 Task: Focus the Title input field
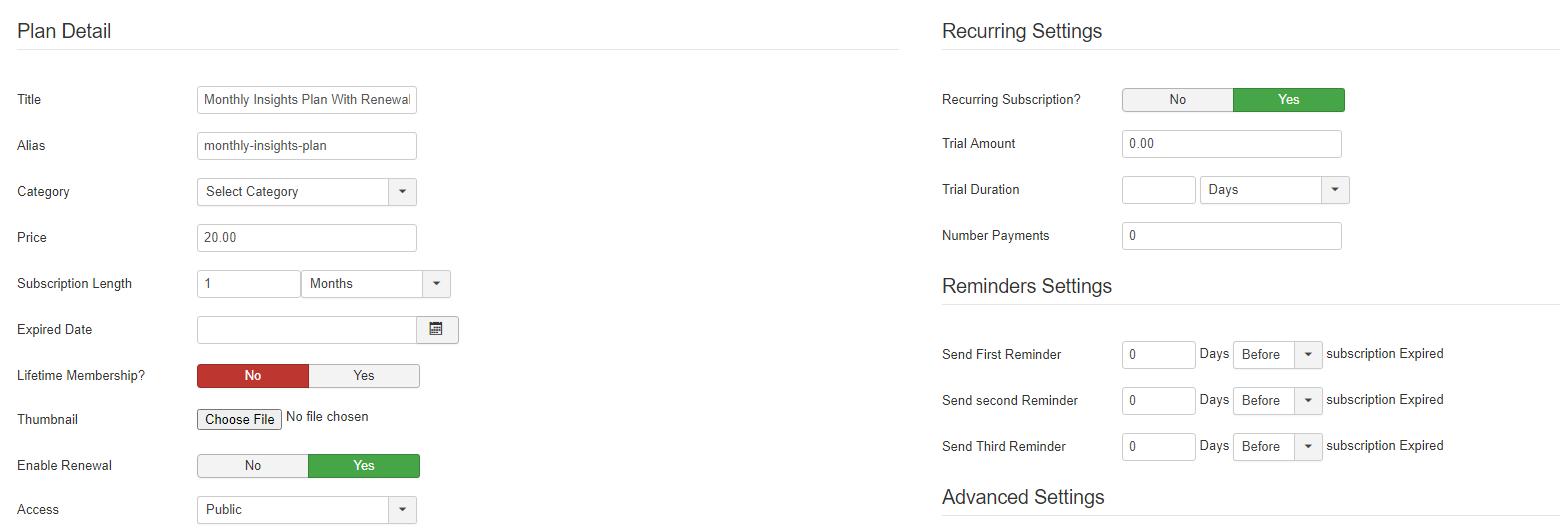307,100
